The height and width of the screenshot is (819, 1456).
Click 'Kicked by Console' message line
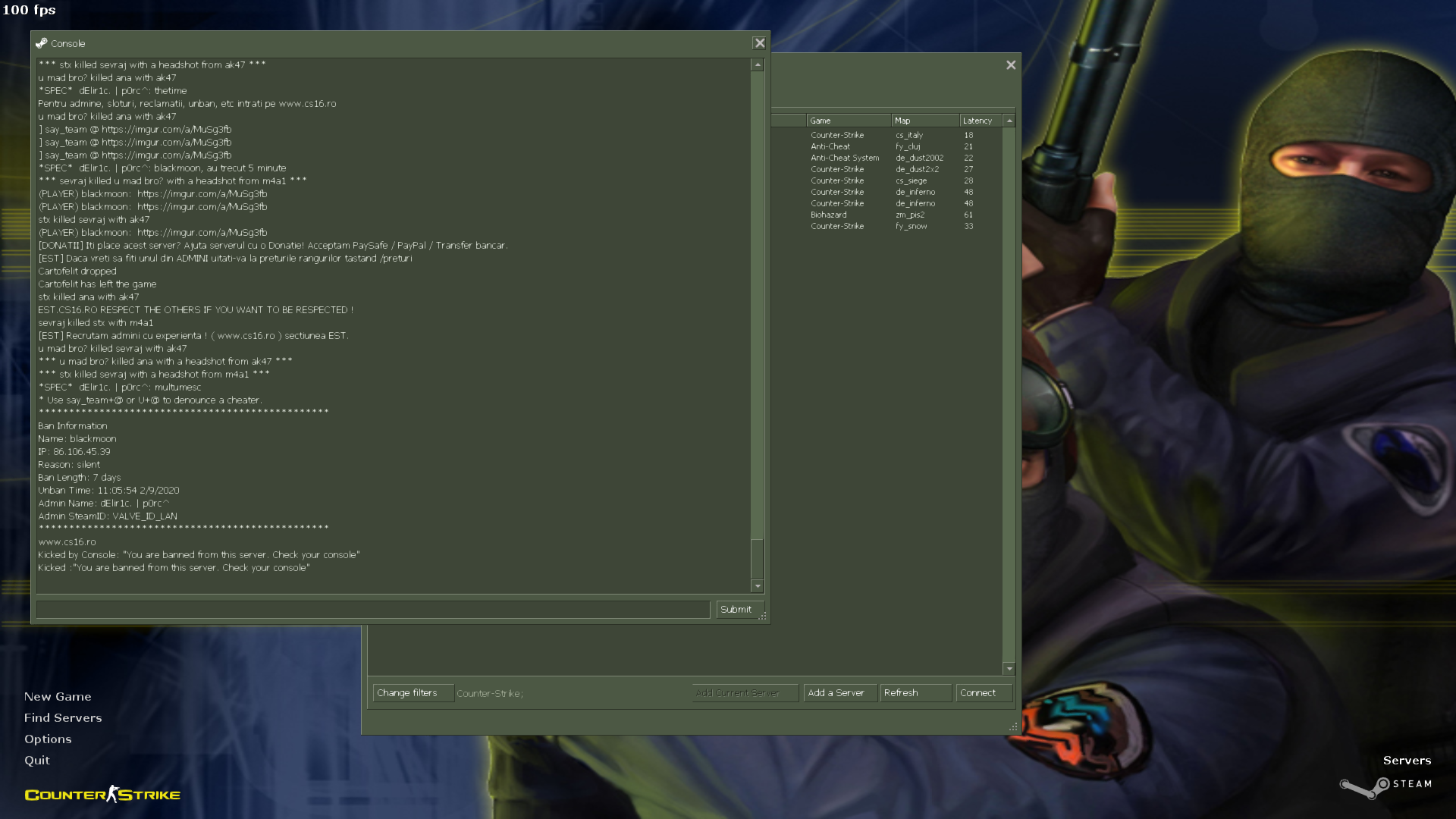(199, 555)
